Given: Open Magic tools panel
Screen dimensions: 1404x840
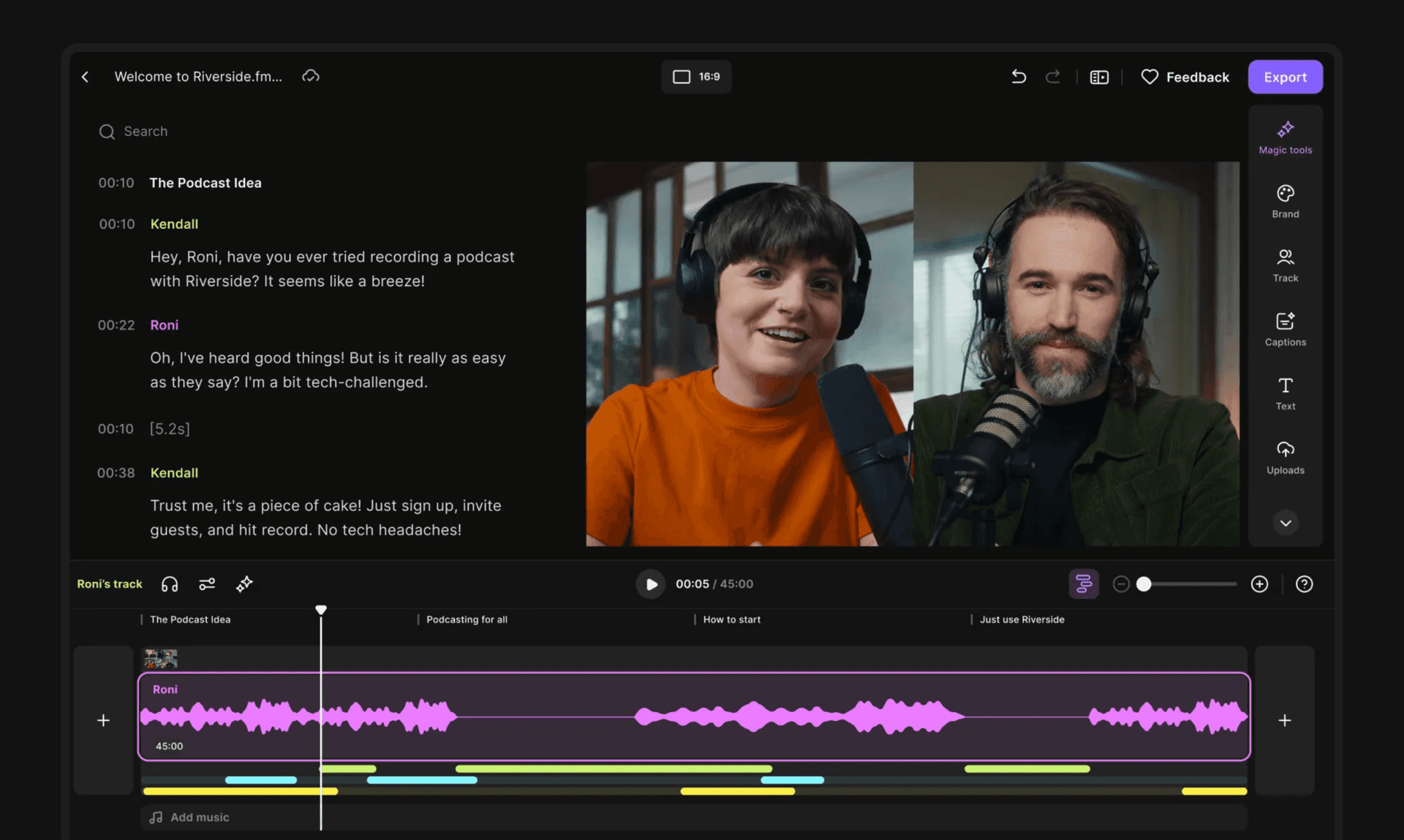Looking at the screenshot, I should (x=1285, y=137).
